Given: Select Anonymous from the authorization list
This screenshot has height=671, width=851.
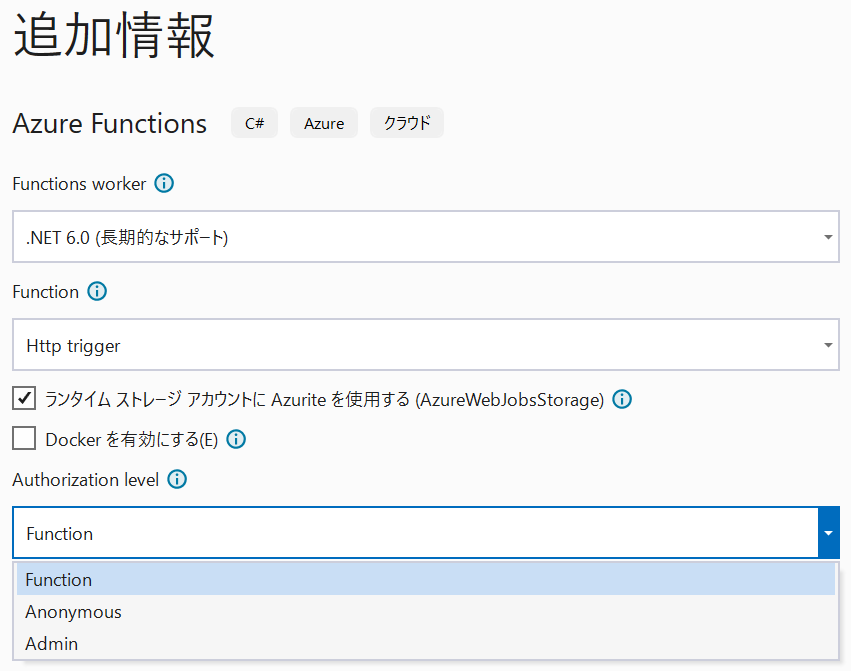Looking at the screenshot, I should click(73, 611).
